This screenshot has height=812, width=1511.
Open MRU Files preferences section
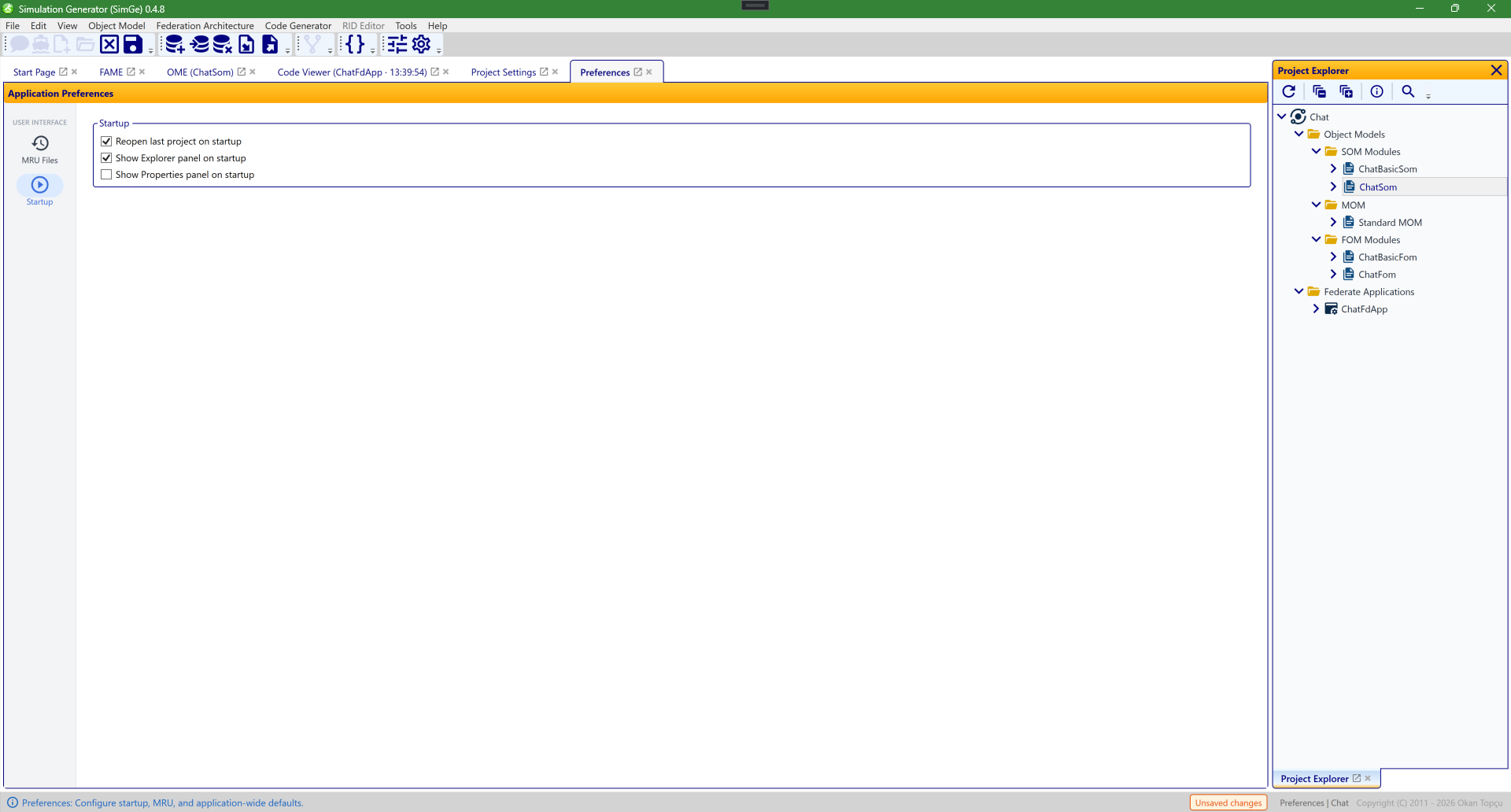click(x=40, y=149)
